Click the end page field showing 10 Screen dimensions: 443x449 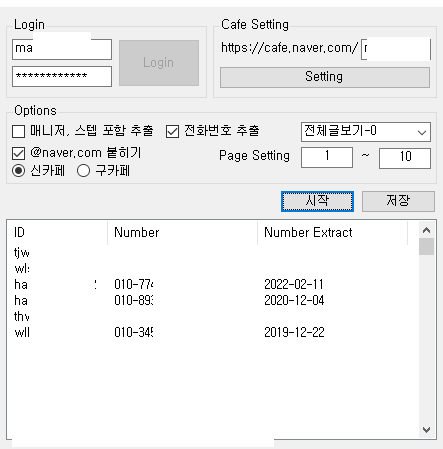(x=405, y=158)
